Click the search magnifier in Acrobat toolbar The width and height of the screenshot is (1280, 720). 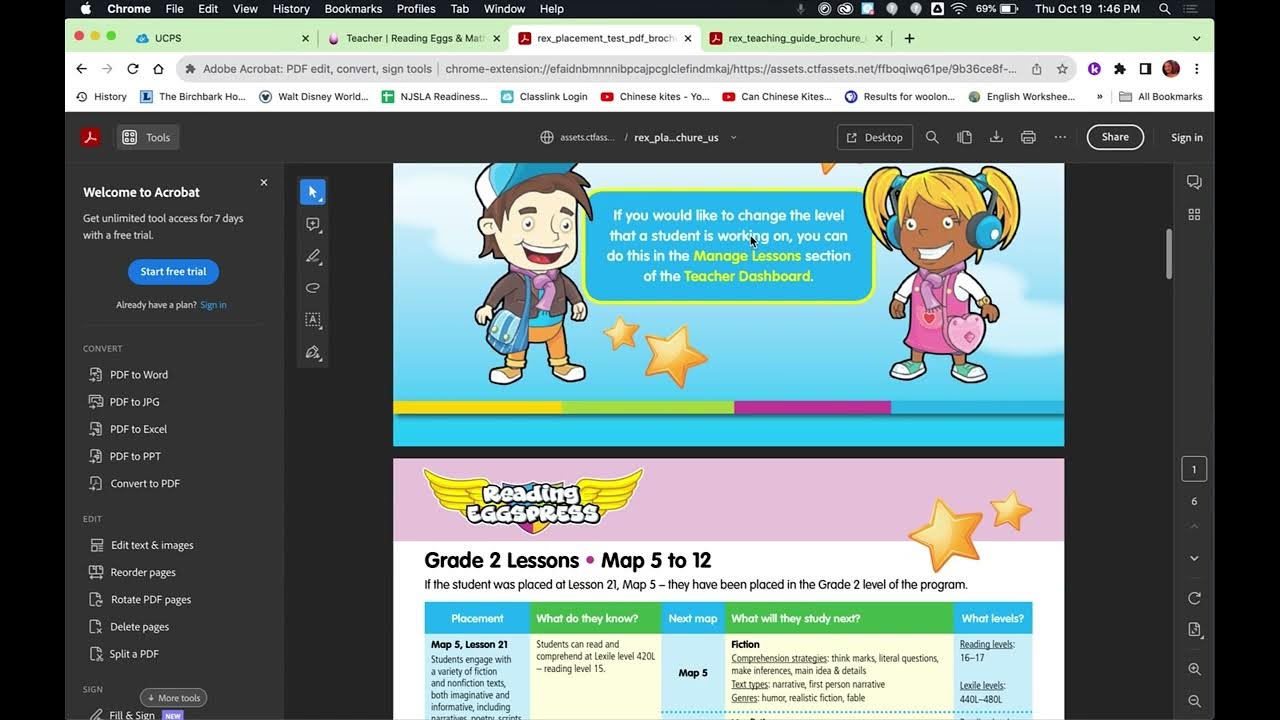932,137
